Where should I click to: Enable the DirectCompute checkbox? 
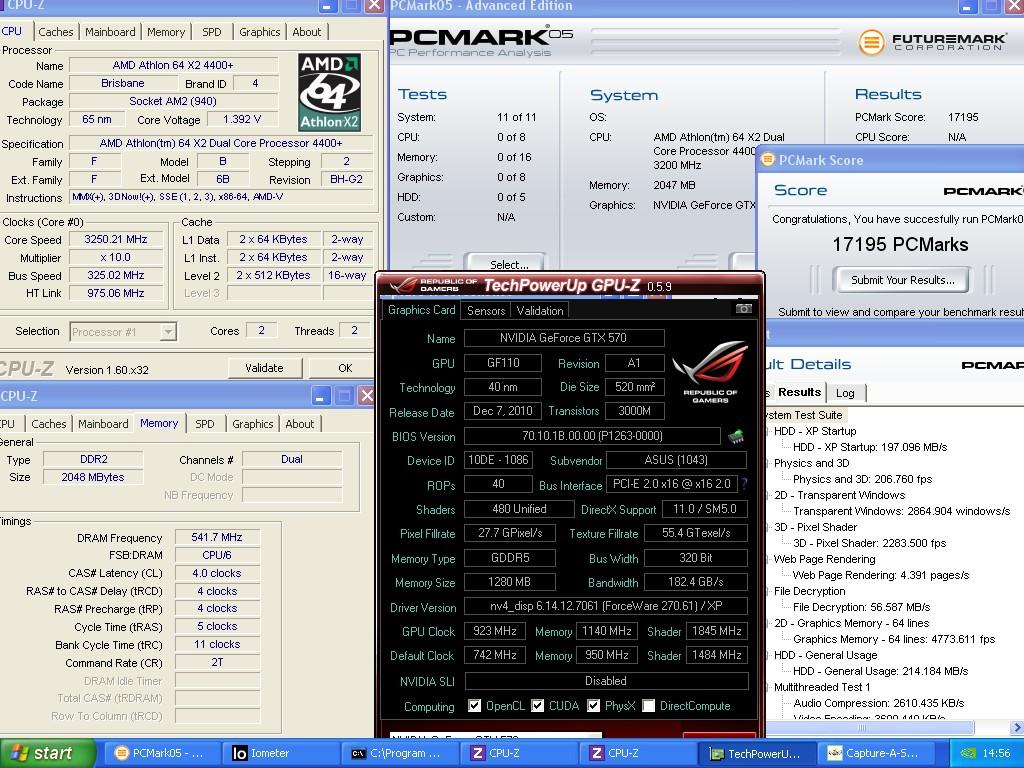point(648,705)
